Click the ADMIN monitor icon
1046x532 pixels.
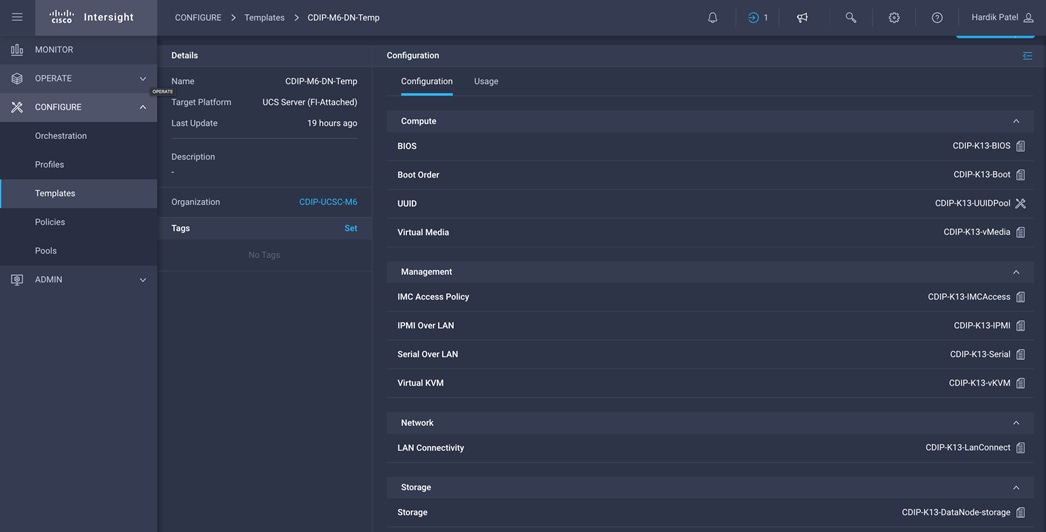(17, 280)
